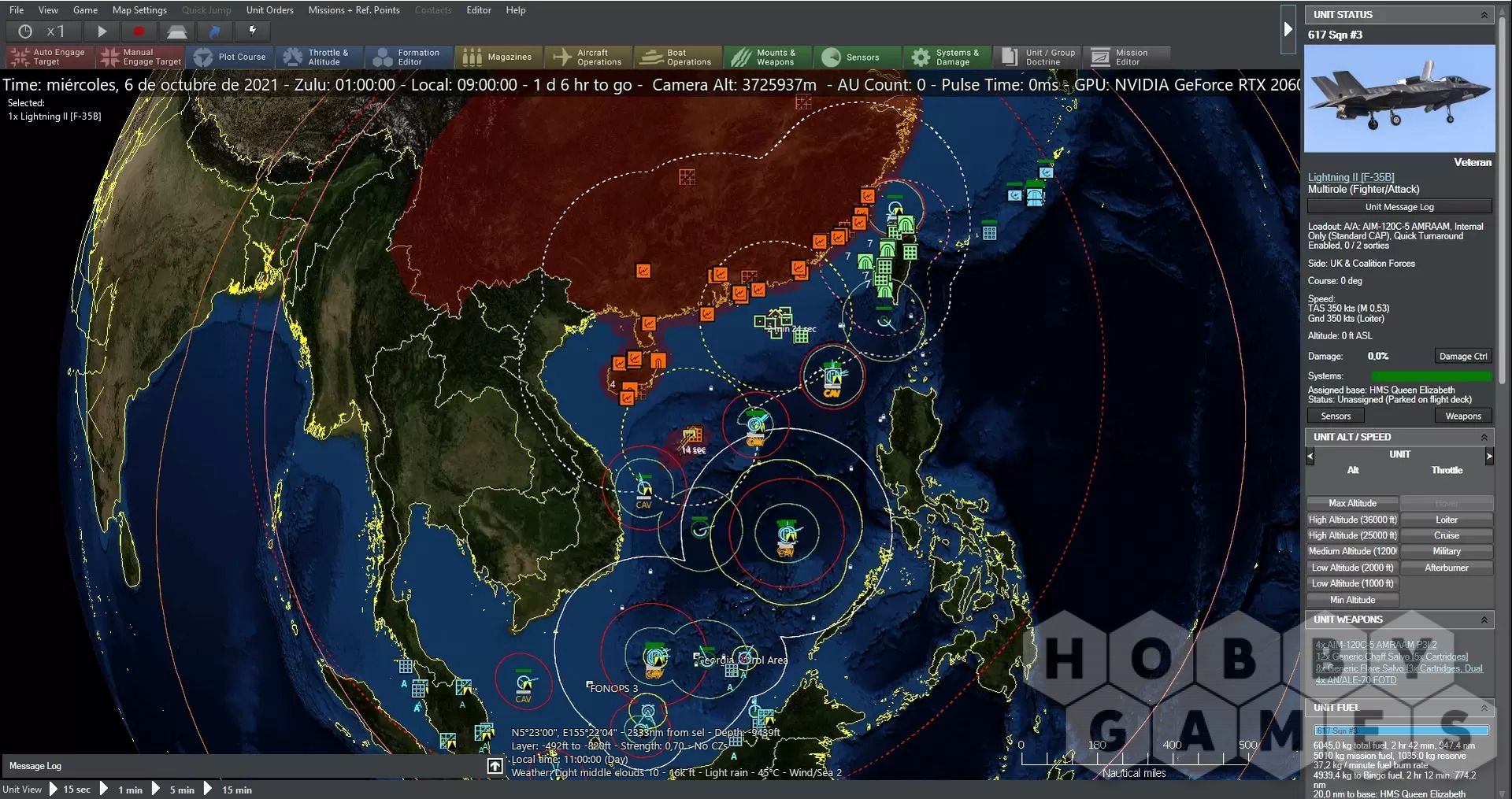1512x799 pixels.
Task: Advance time by 15 sec
Action: point(69,790)
